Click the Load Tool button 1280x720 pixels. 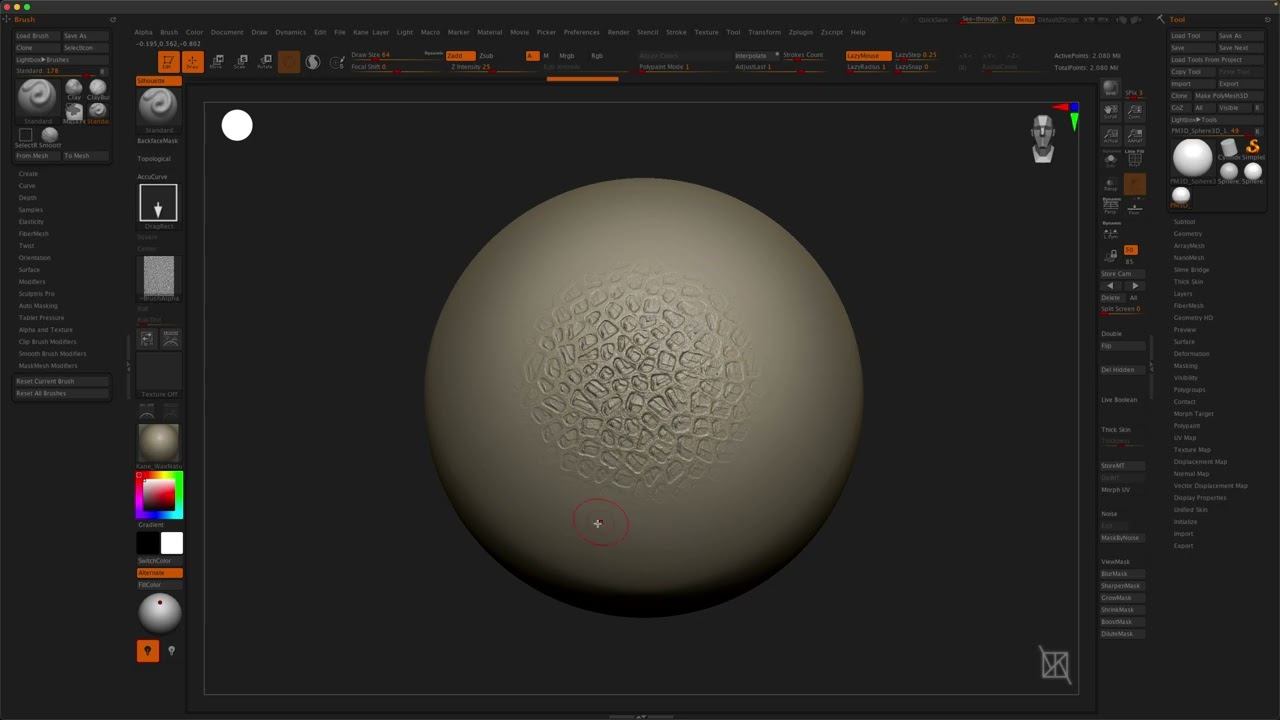click(x=1192, y=36)
